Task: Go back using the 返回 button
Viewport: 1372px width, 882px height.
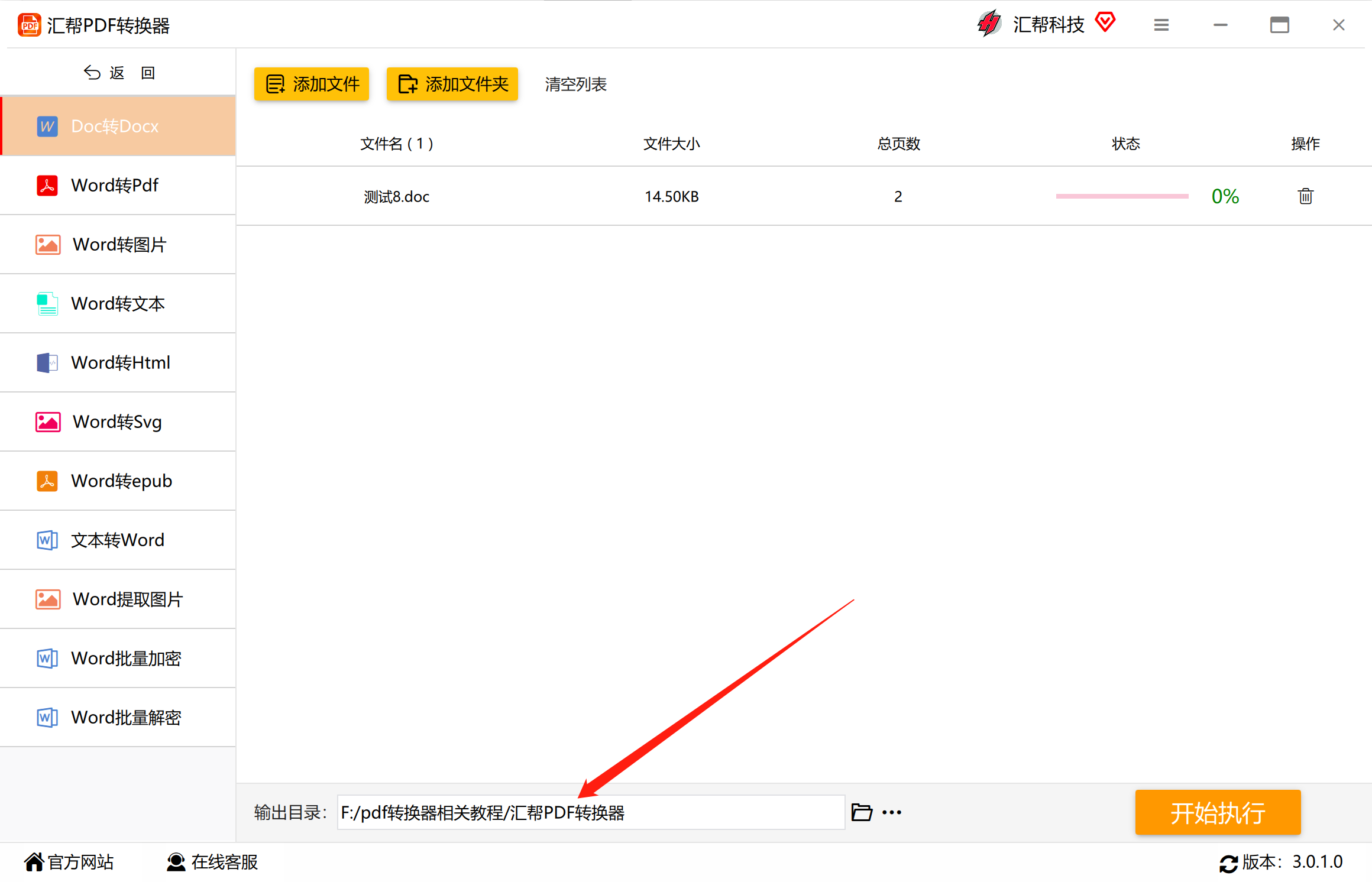Action: coord(118,73)
